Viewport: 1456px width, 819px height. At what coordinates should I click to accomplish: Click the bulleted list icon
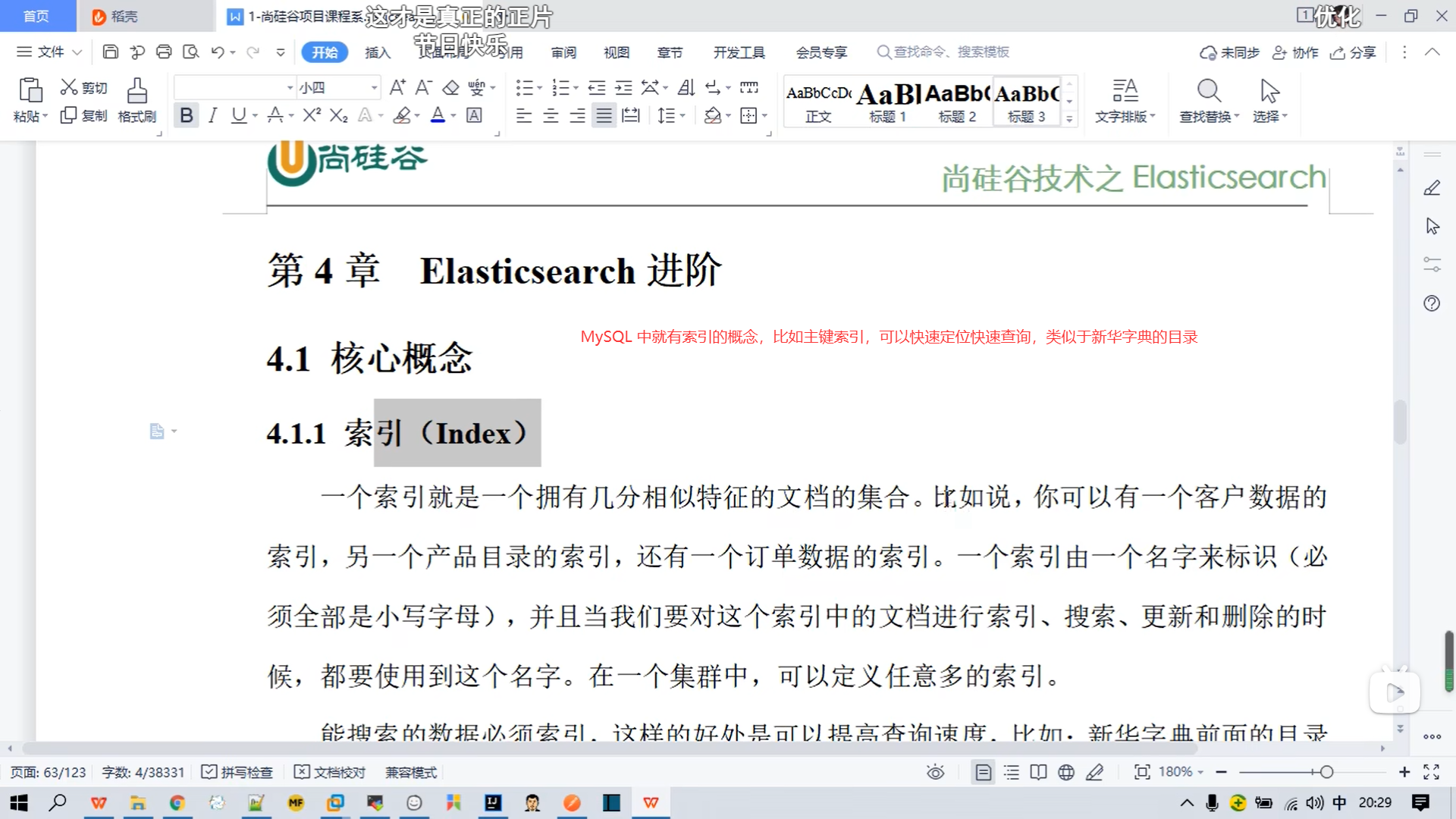[x=524, y=88]
